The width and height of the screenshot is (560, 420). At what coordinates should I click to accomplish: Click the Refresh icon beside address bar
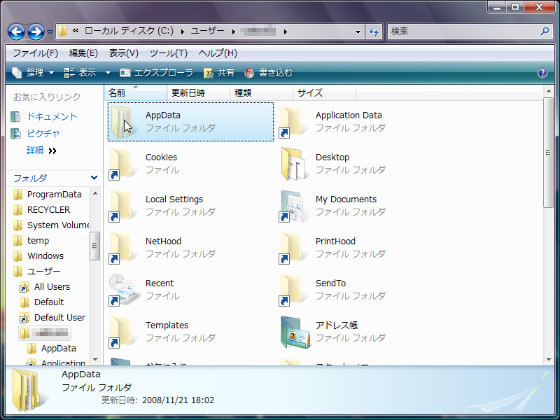click(374, 32)
